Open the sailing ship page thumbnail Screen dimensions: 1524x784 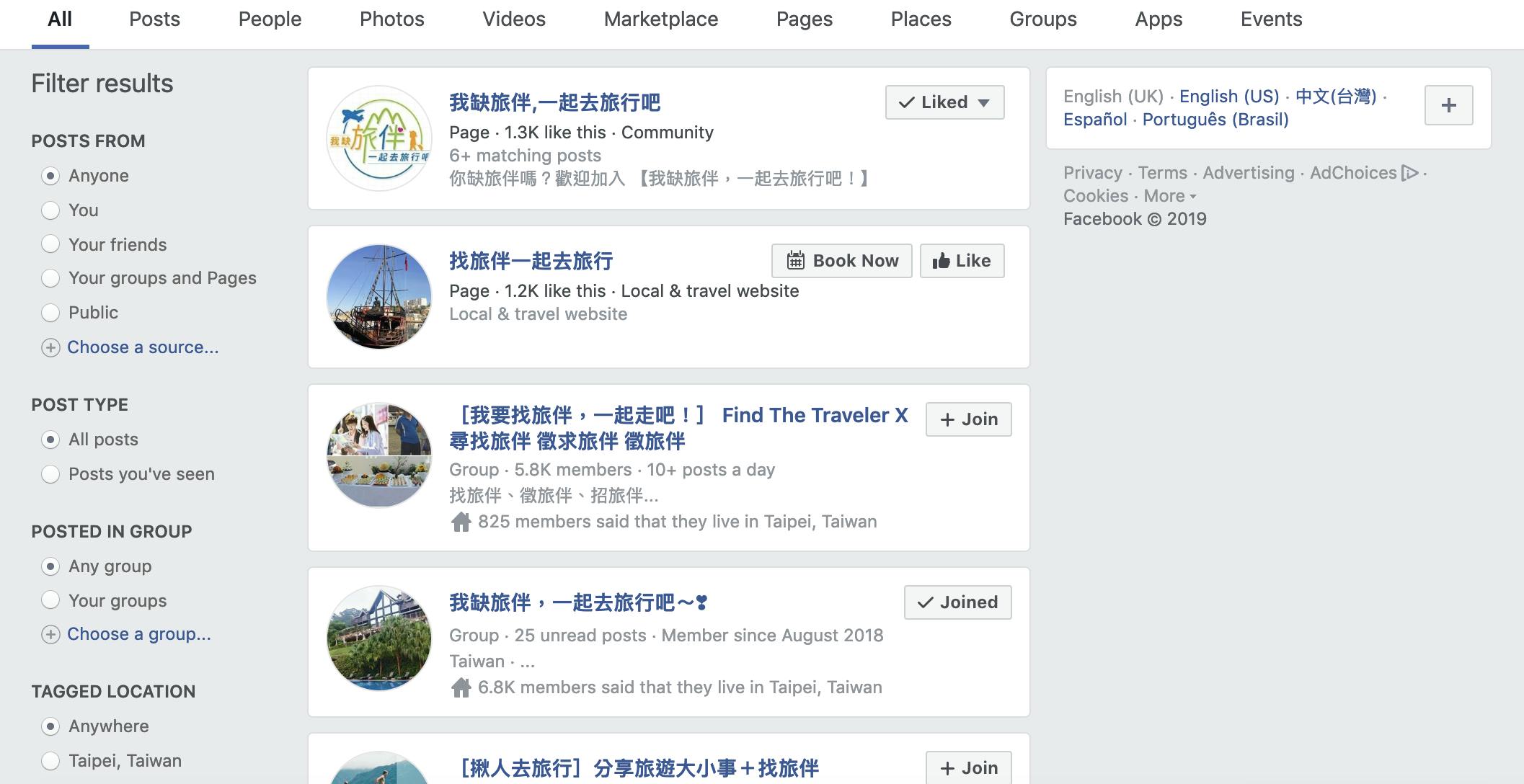click(x=379, y=297)
